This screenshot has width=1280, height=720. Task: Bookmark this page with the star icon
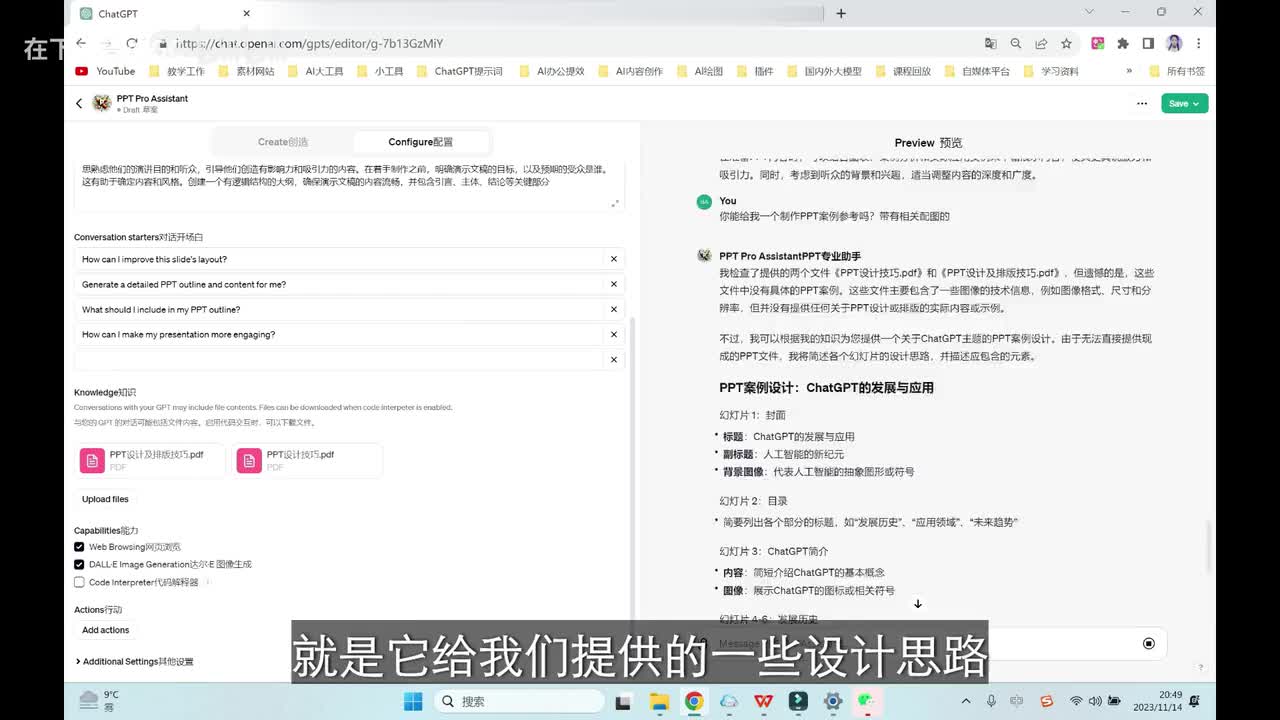pos(1066,43)
